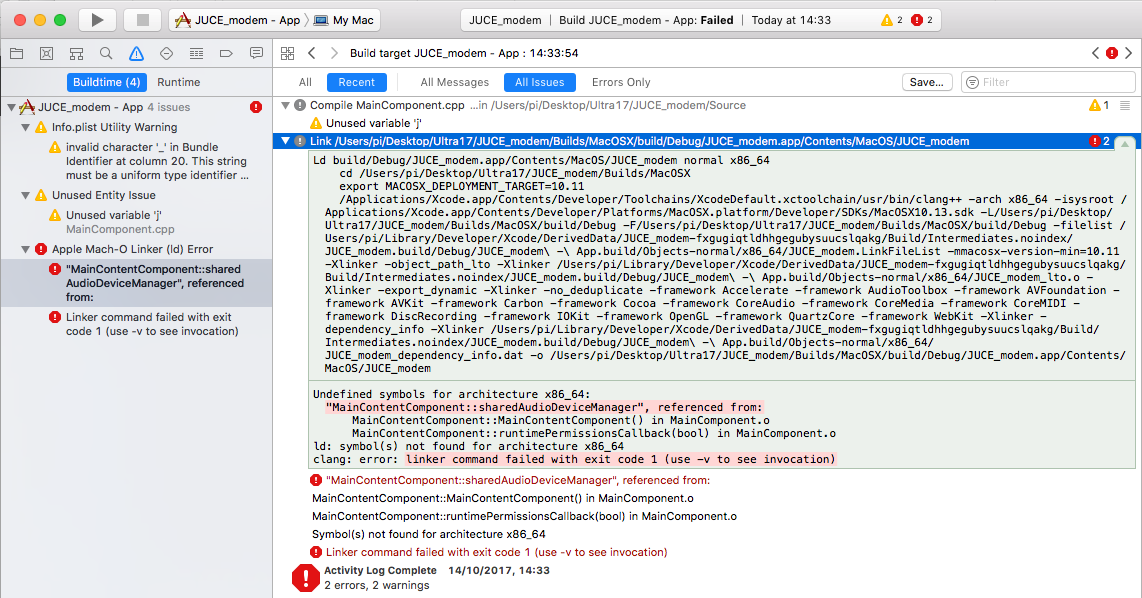1142x598 pixels.
Task: Select the All Issues filter
Action: click(x=540, y=82)
